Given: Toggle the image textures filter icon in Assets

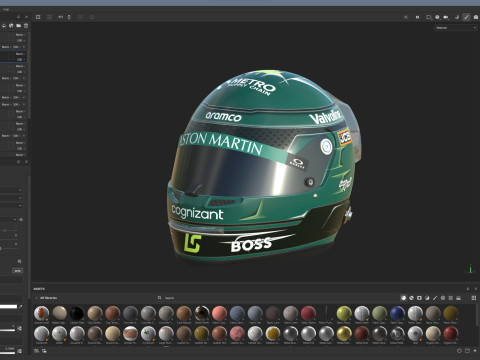Looking at the screenshot, I should click(x=459, y=298).
